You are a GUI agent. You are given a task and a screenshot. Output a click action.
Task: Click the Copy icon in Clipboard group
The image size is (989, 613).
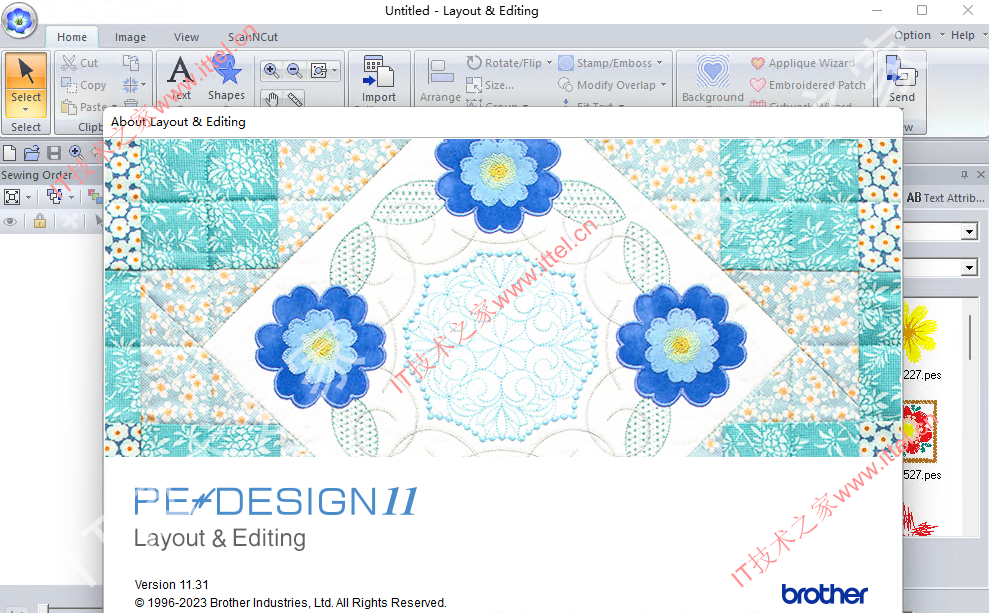pyautogui.click(x=69, y=85)
